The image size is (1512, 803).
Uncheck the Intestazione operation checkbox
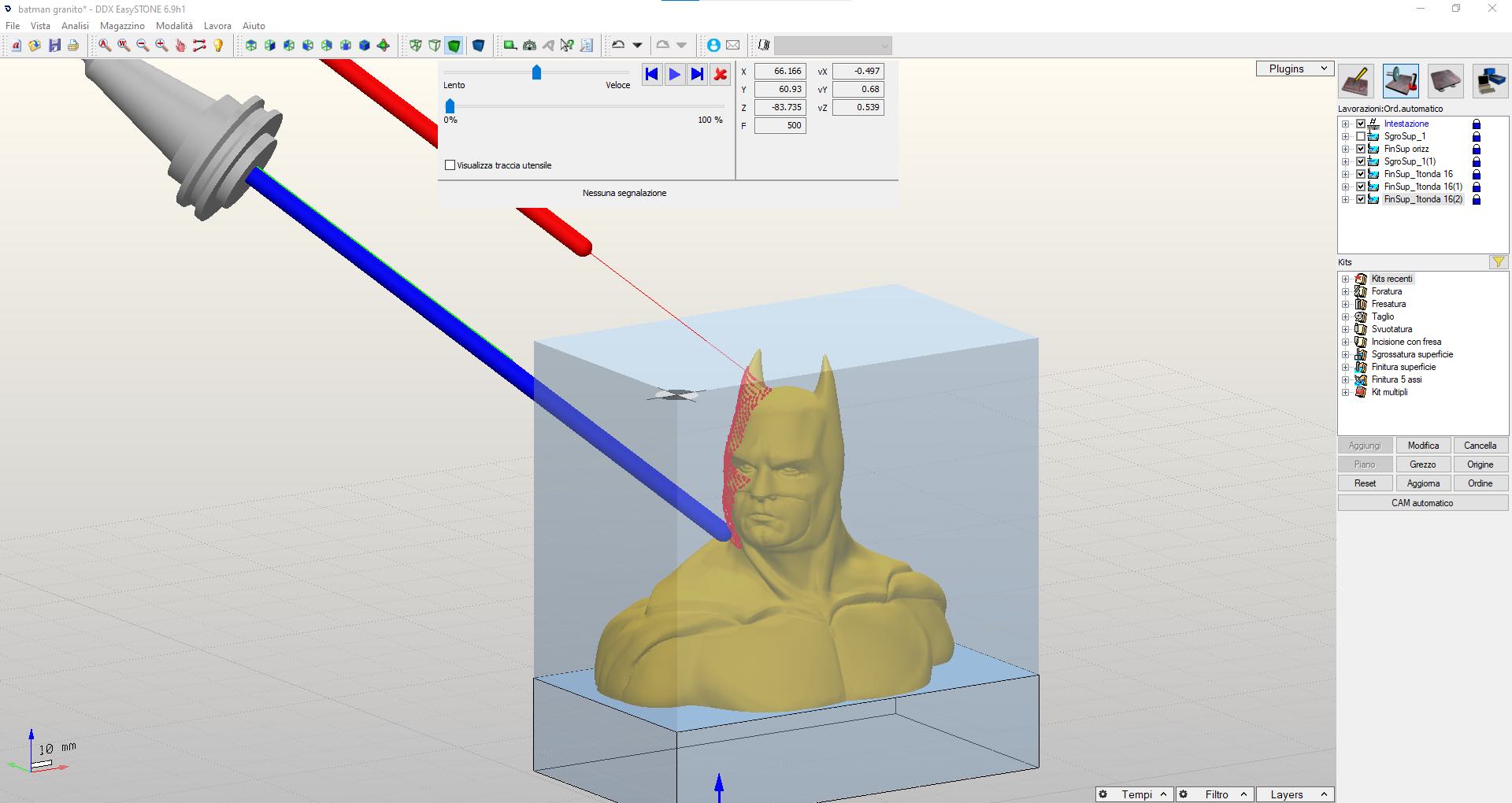pyautogui.click(x=1361, y=124)
